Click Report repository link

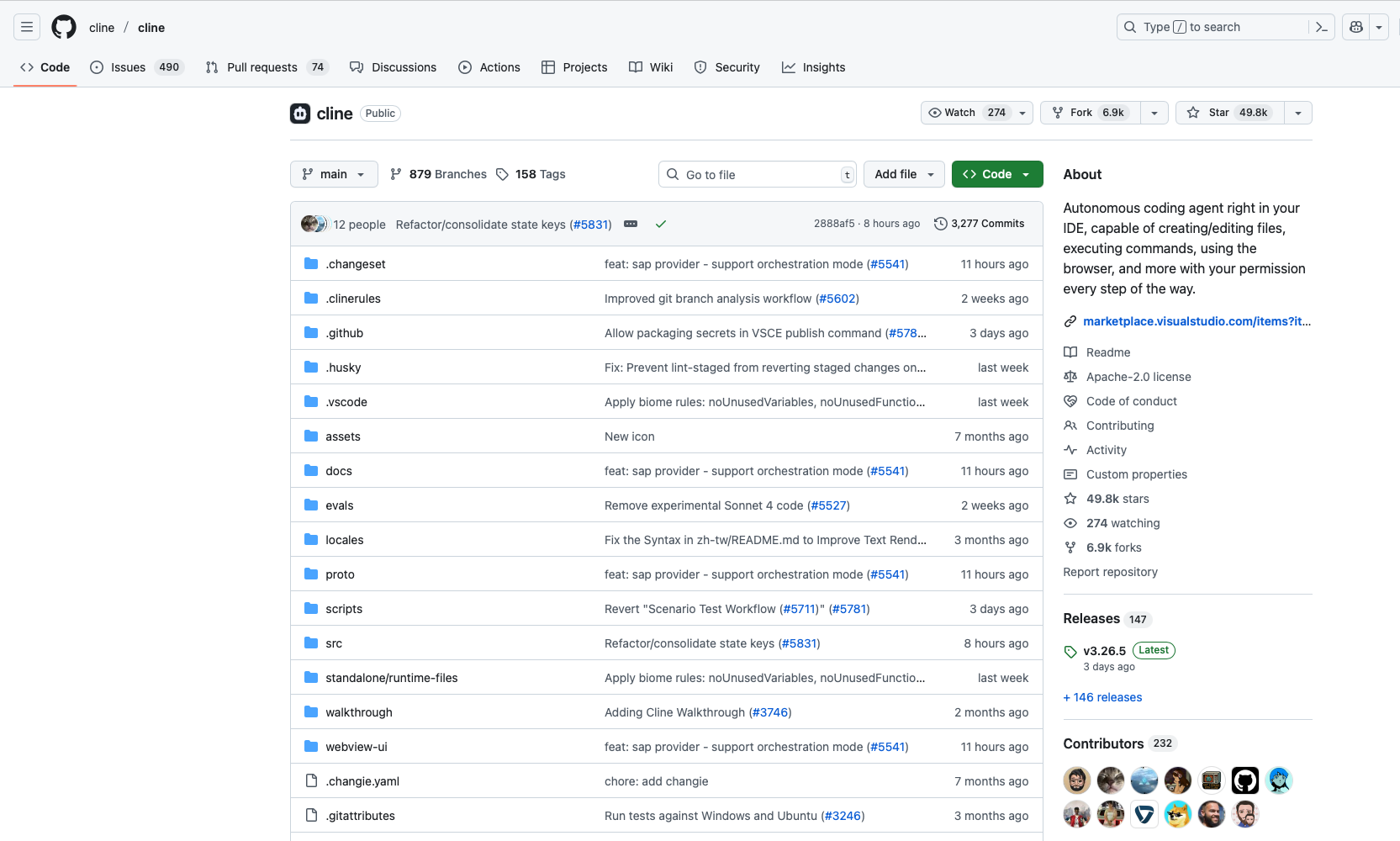(1110, 572)
